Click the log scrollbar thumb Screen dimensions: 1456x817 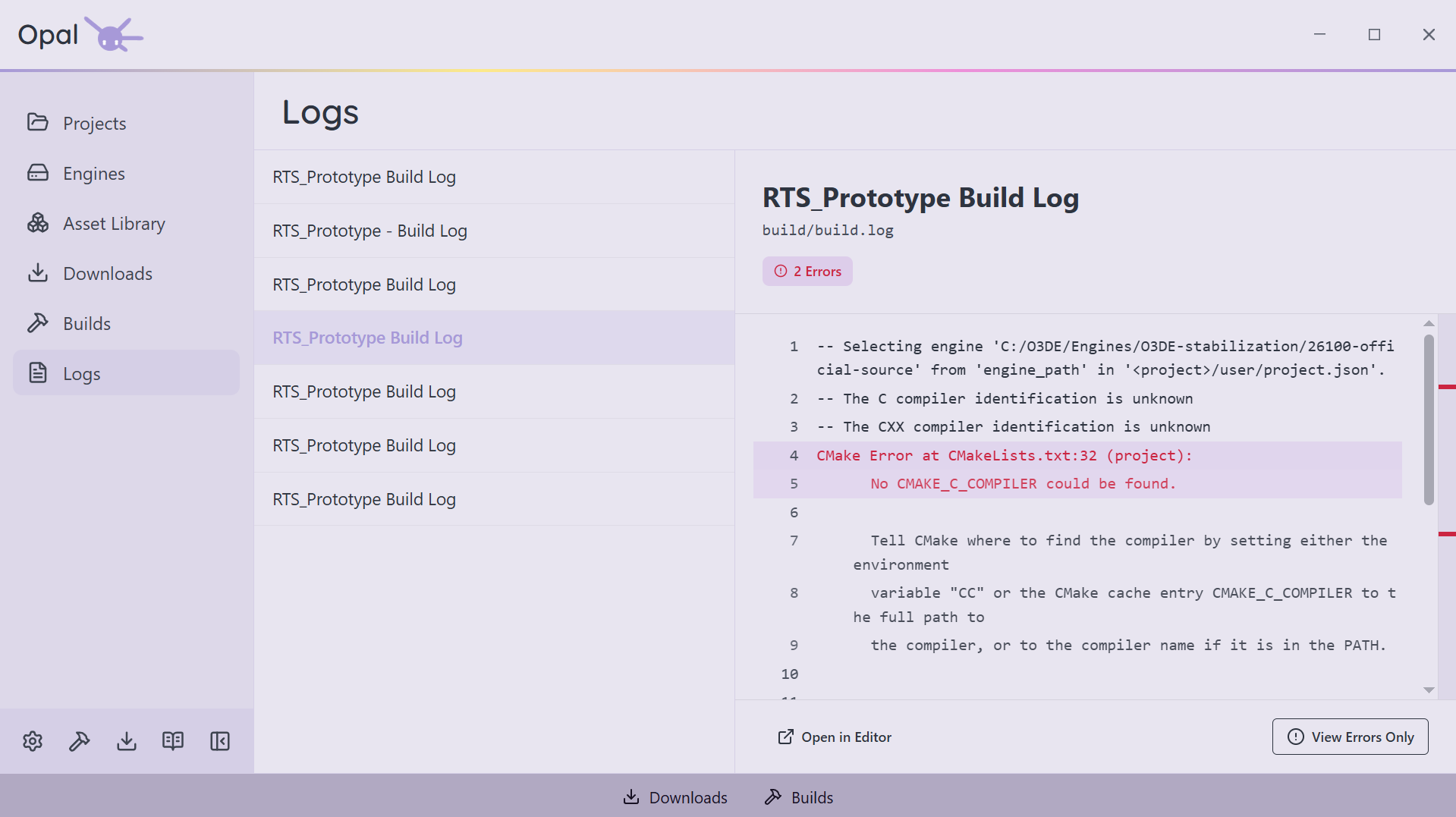[x=1429, y=419]
